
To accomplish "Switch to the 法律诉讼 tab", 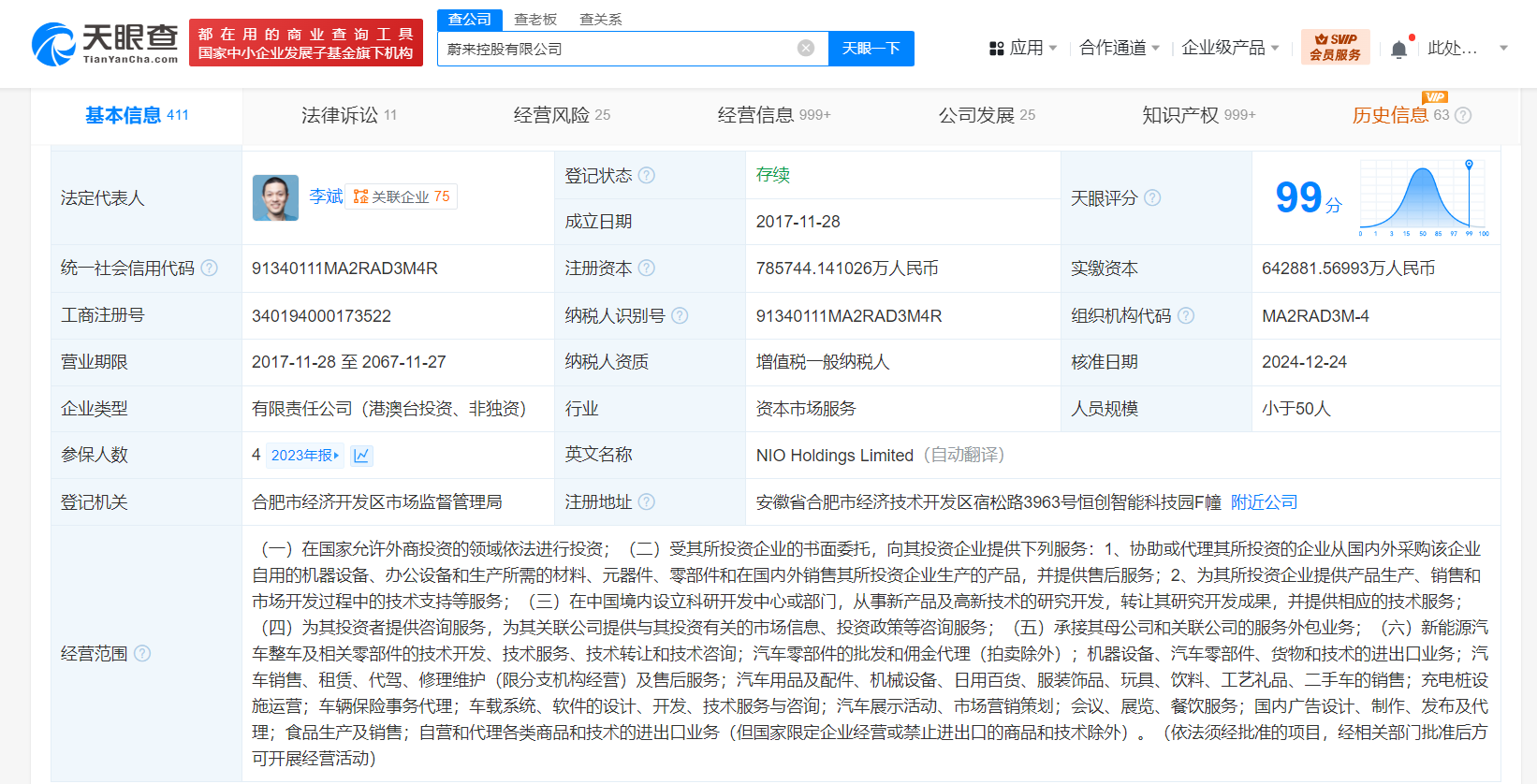I will click(x=348, y=115).
